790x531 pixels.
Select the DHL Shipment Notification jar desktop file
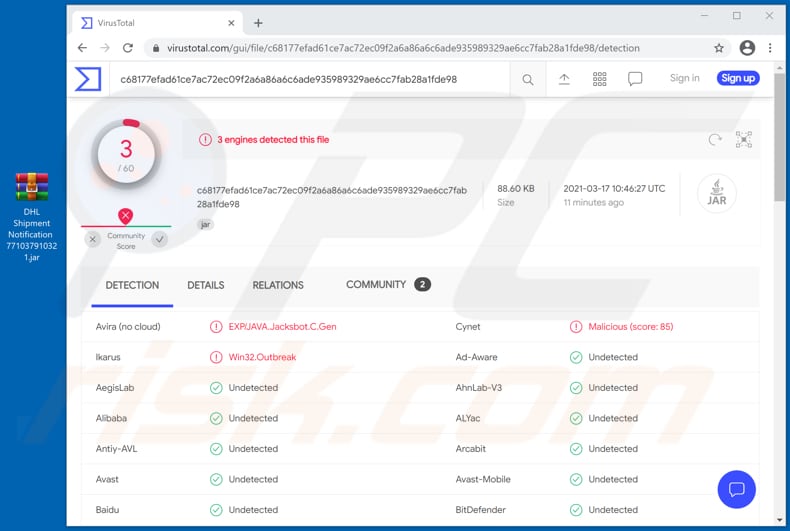[32, 217]
